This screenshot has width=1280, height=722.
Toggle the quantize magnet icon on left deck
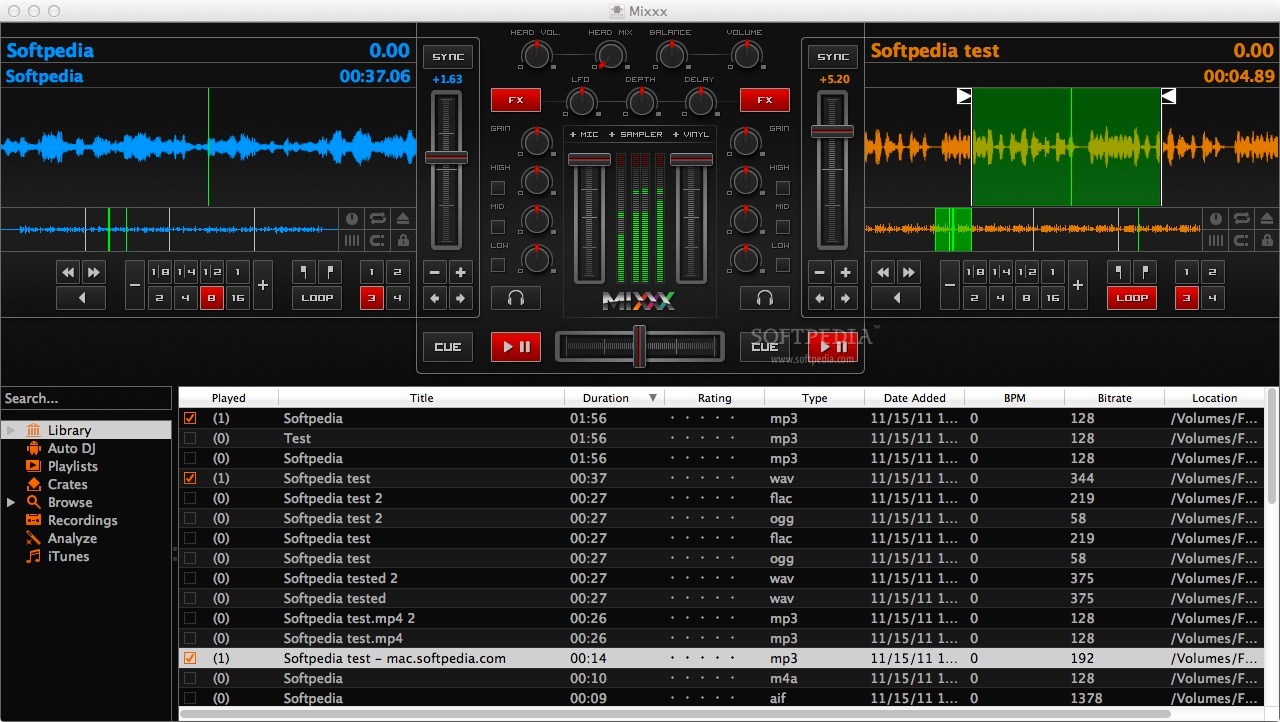378,240
